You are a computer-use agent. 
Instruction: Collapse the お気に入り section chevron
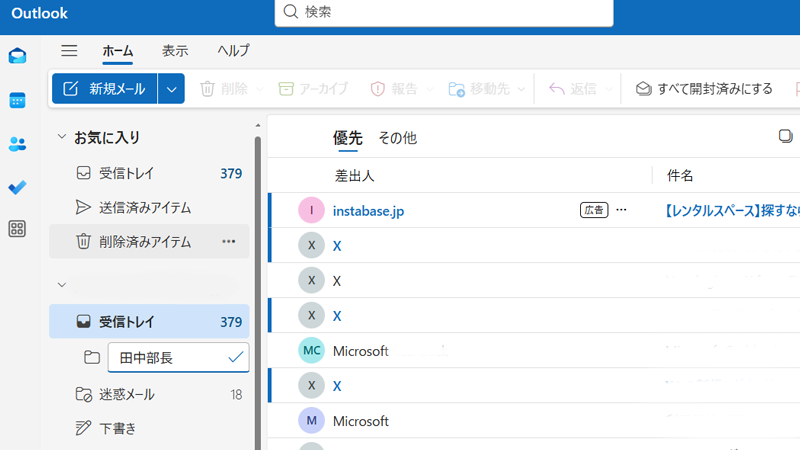[62, 137]
